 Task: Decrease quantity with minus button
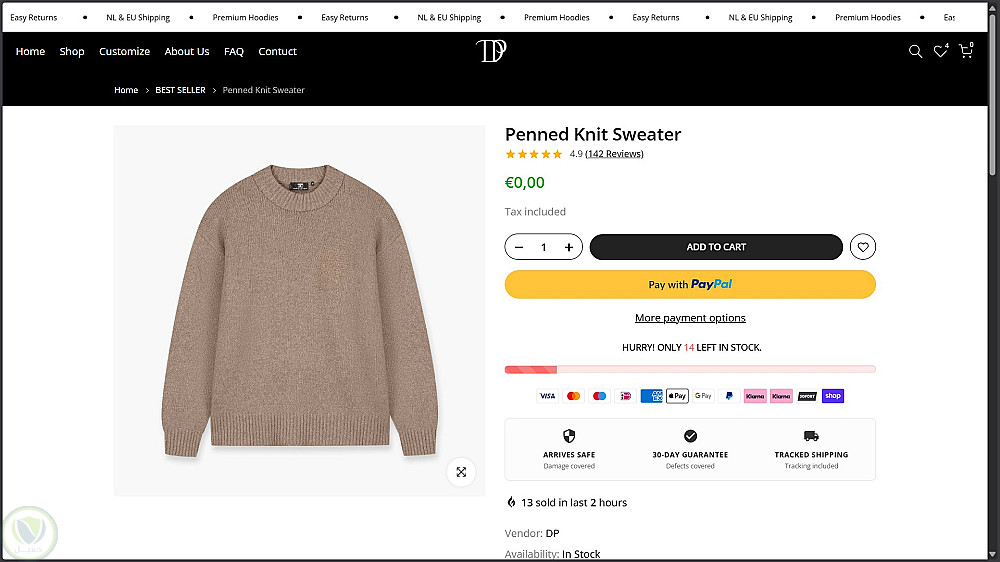coord(519,247)
